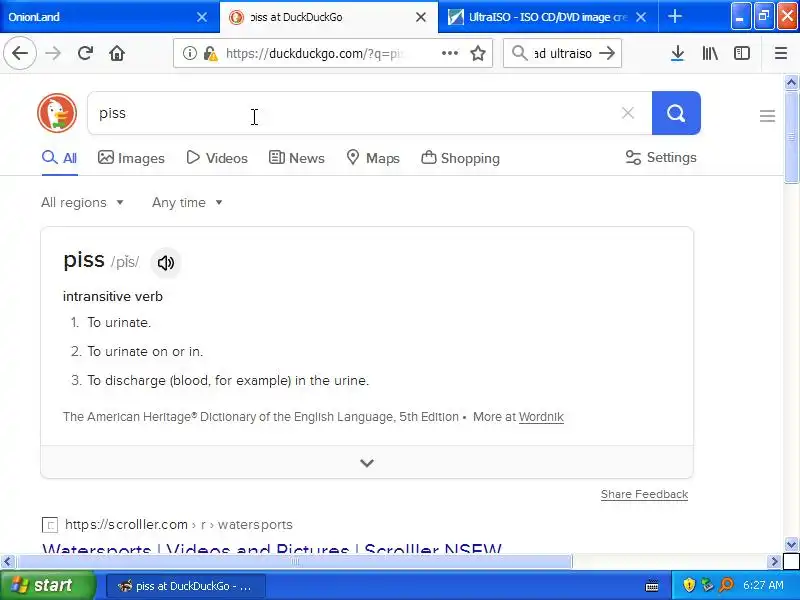Image resolution: width=800 pixels, height=600 pixels.
Task: Open the library icon
Action: click(710, 53)
